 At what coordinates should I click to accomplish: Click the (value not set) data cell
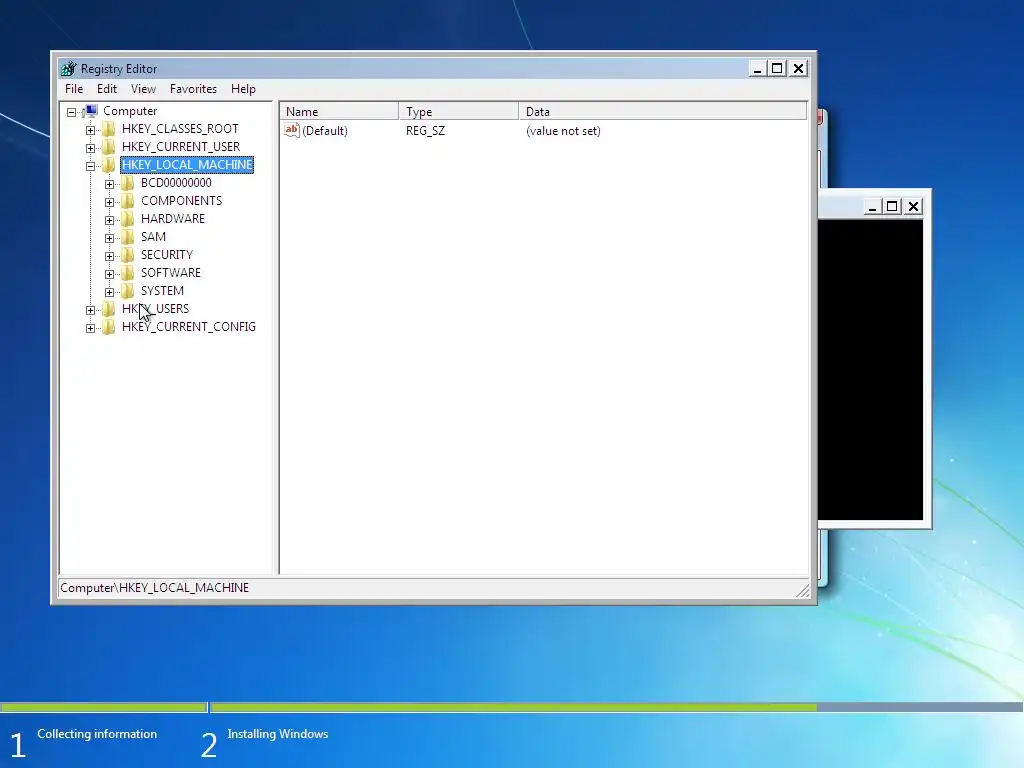pos(563,131)
